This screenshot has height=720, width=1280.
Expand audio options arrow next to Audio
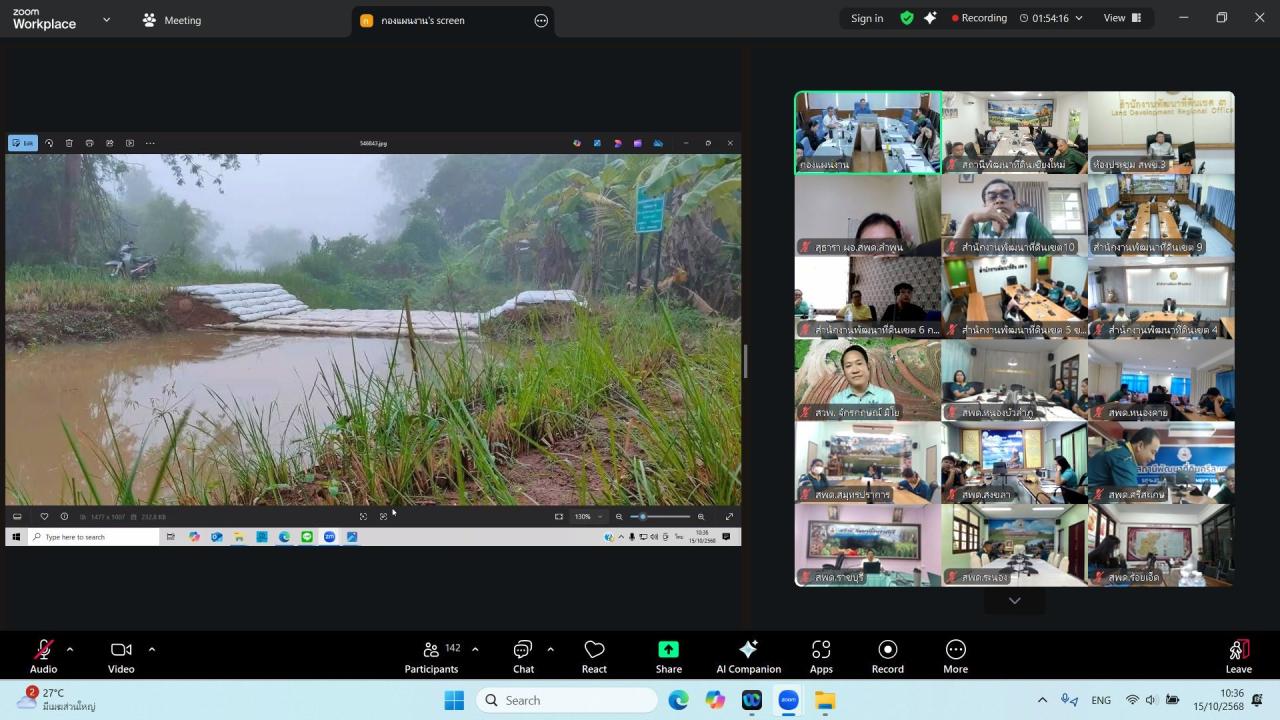pyautogui.click(x=70, y=649)
